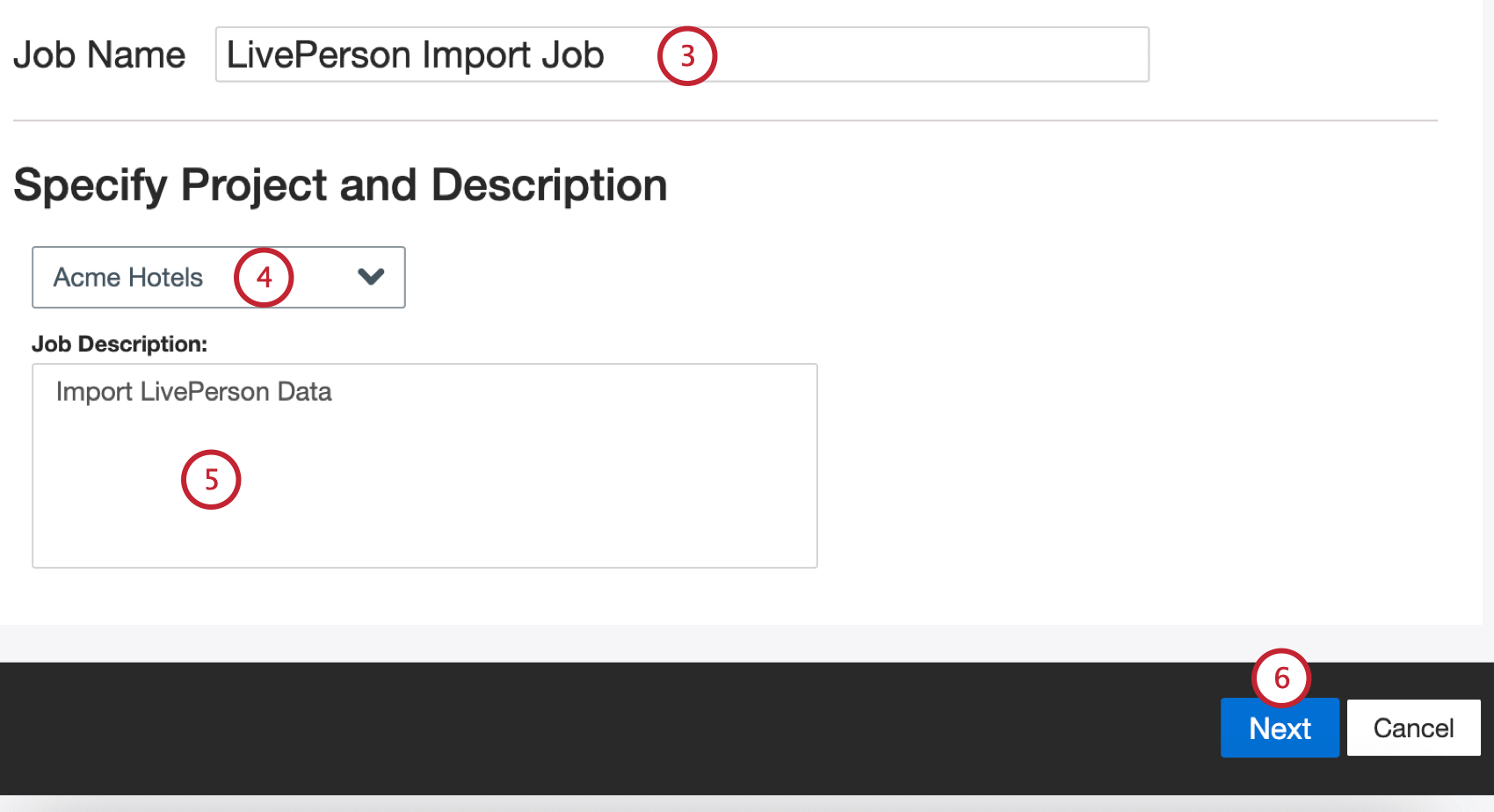Click the Job Name label
Screen dimensions: 1494x812
click(x=99, y=54)
